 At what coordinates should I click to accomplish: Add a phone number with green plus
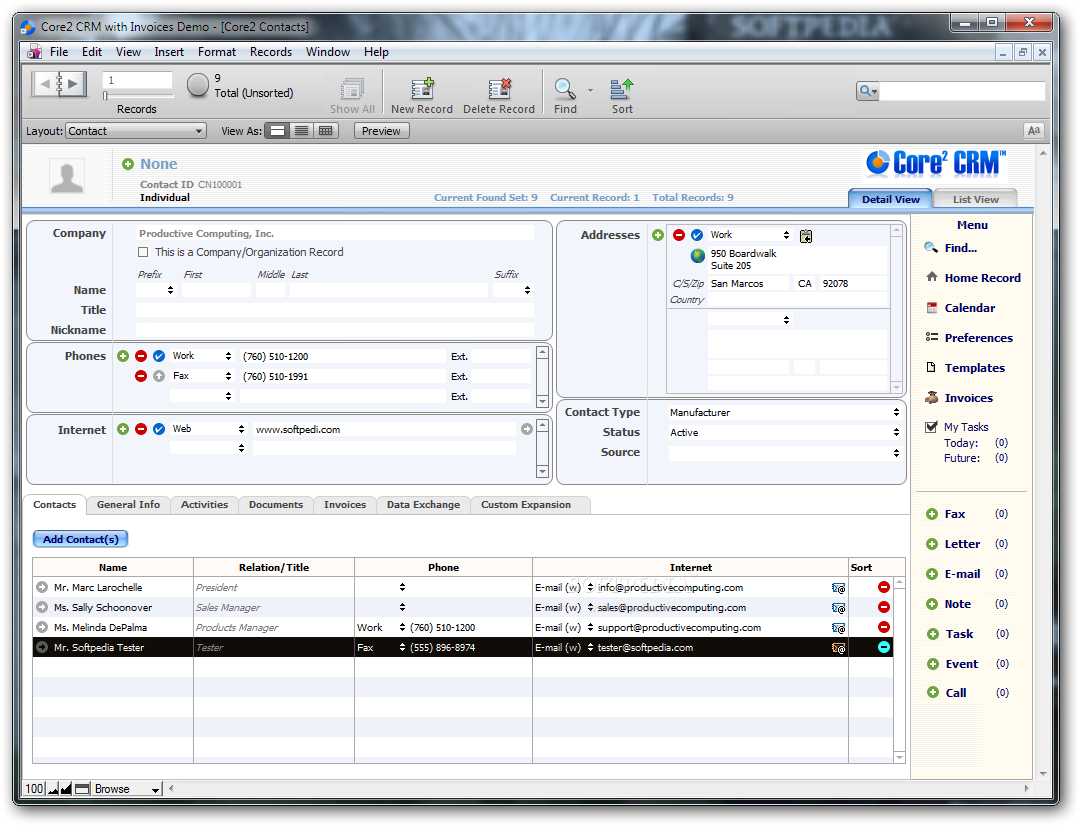[x=123, y=356]
